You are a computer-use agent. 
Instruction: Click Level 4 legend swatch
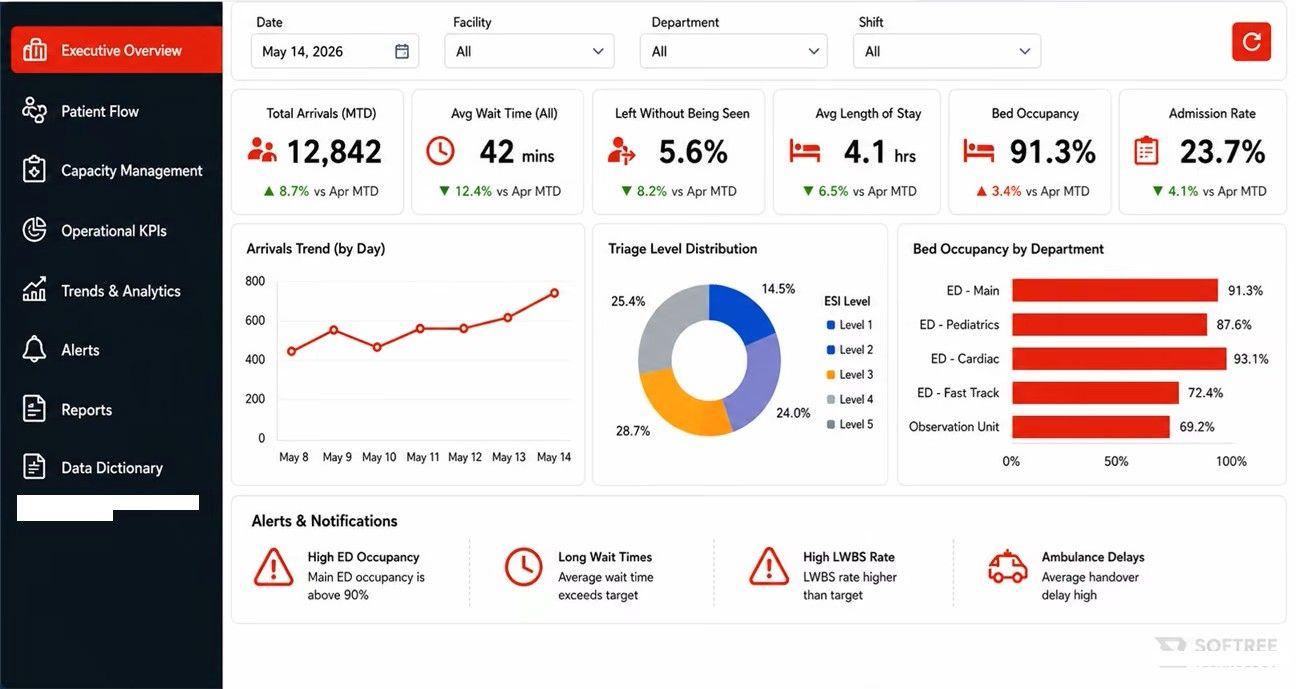(x=830, y=400)
